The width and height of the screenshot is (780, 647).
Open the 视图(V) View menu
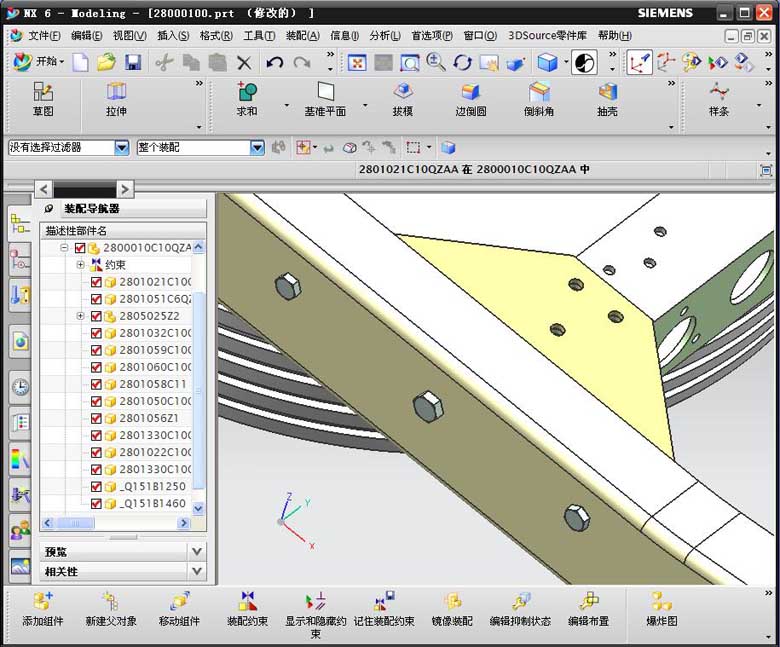coord(129,35)
